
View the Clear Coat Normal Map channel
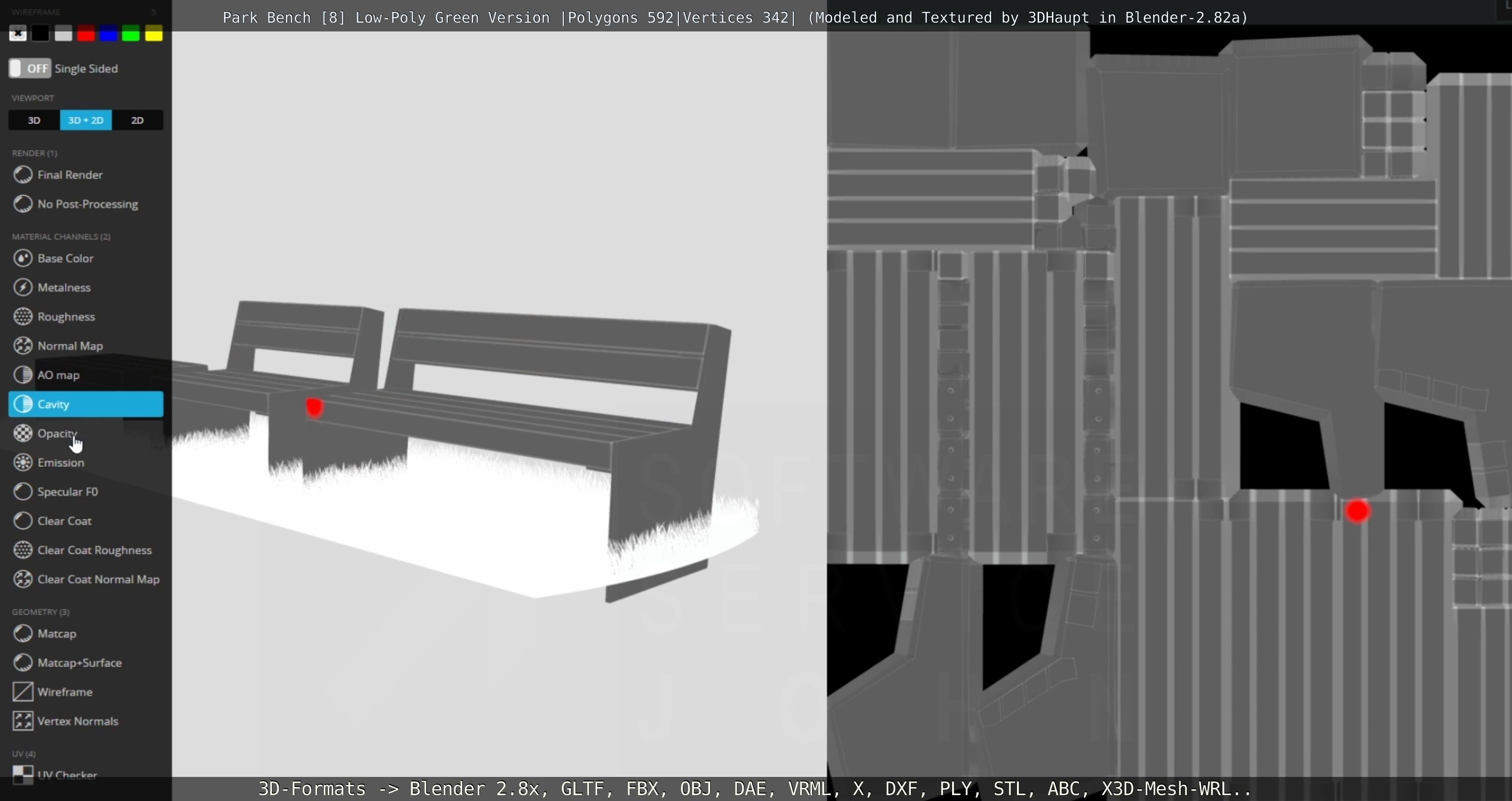[x=86, y=579]
